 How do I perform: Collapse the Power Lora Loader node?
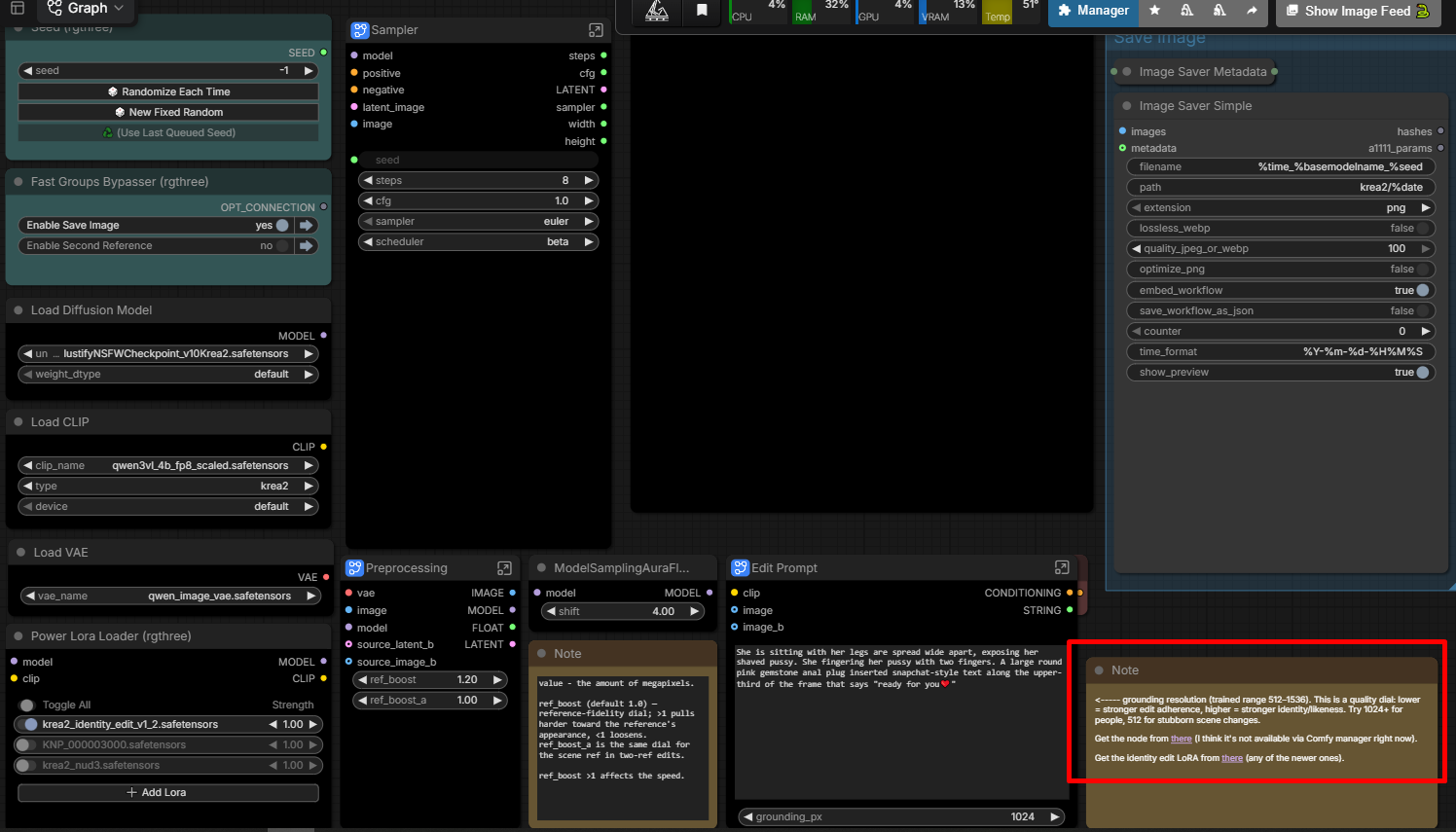click(x=18, y=636)
